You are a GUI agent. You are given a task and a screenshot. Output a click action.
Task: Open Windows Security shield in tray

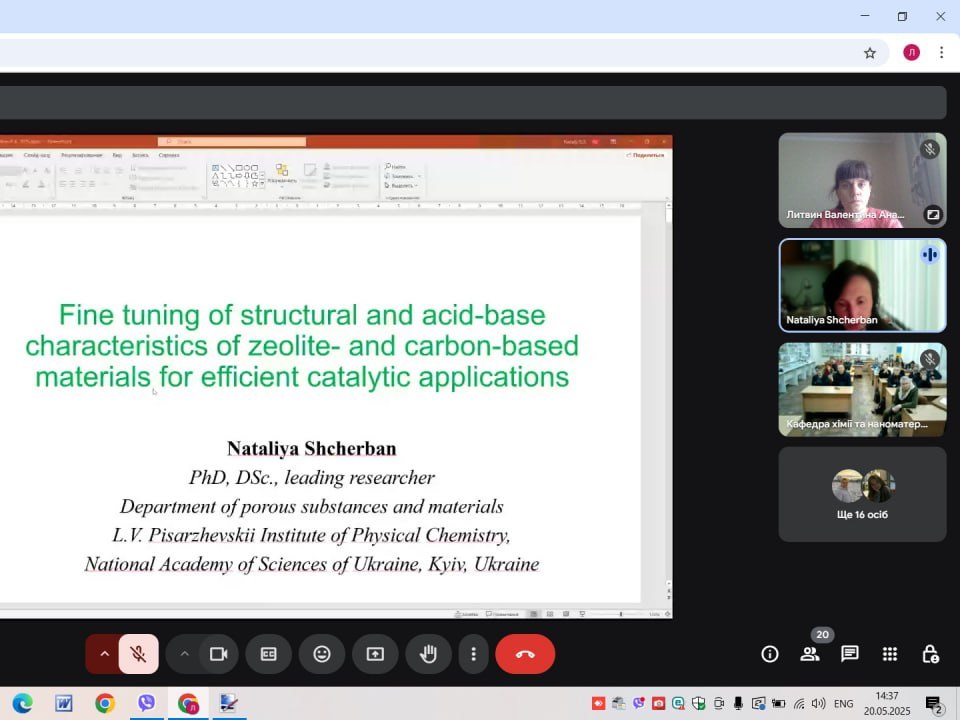(x=698, y=703)
